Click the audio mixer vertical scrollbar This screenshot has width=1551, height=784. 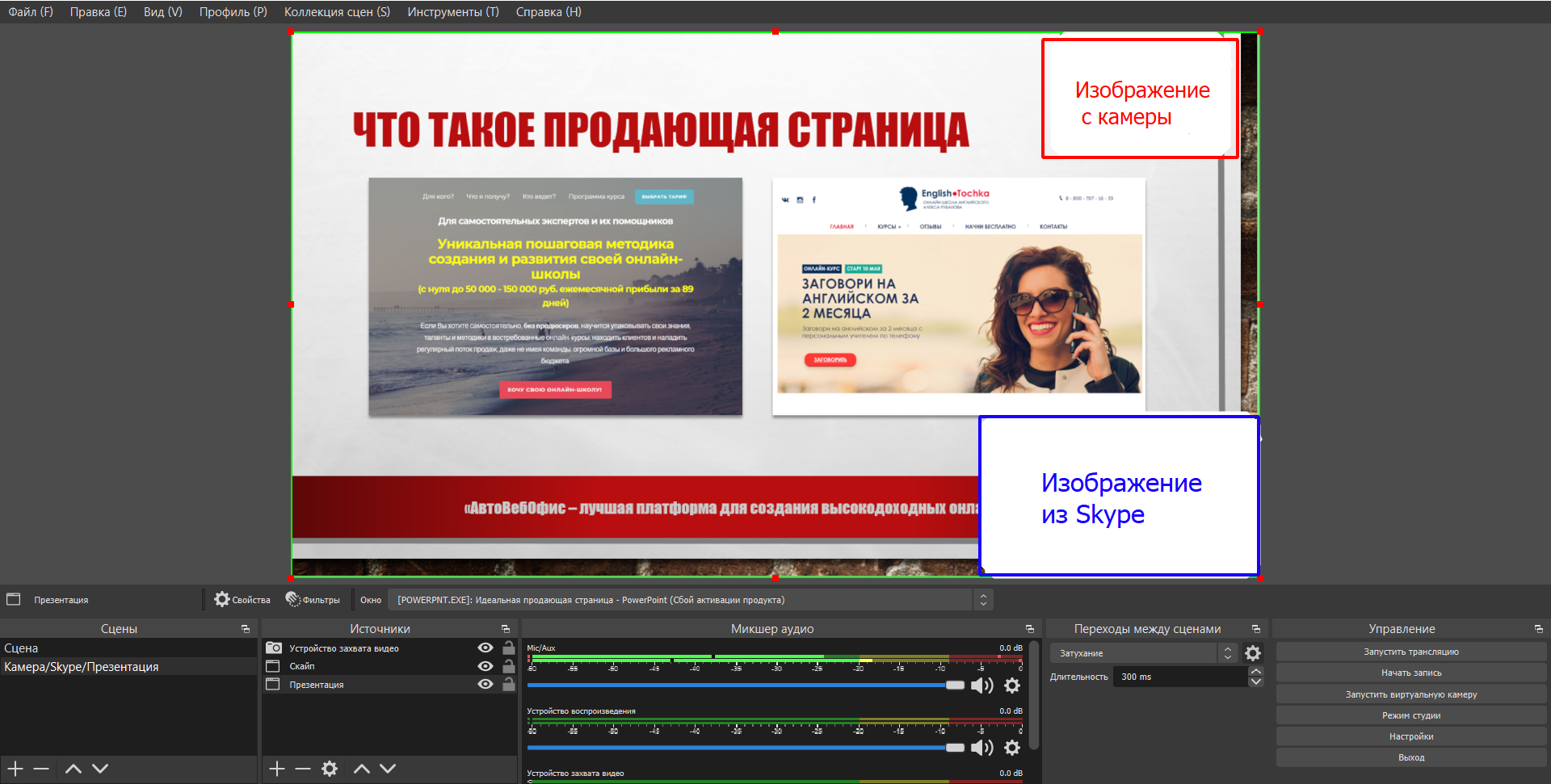(x=1033, y=695)
